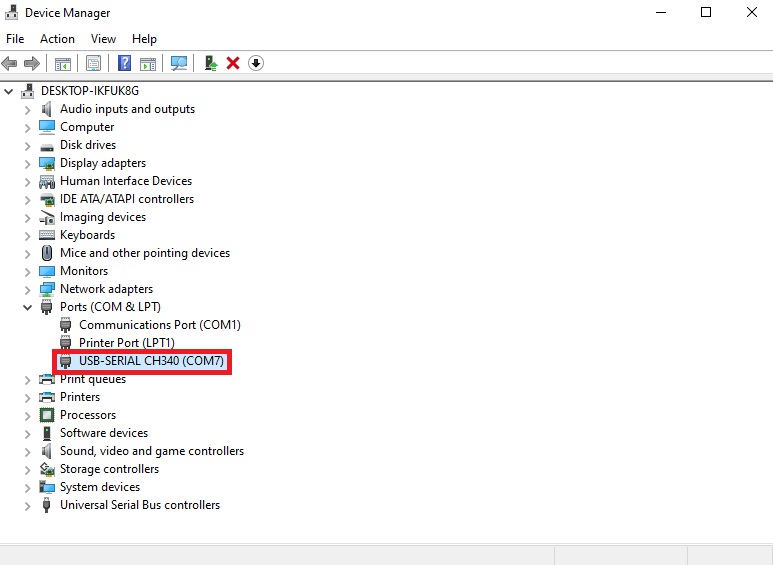Select the Keyboards label
The height and width of the screenshot is (565, 773).
[87, 235]
